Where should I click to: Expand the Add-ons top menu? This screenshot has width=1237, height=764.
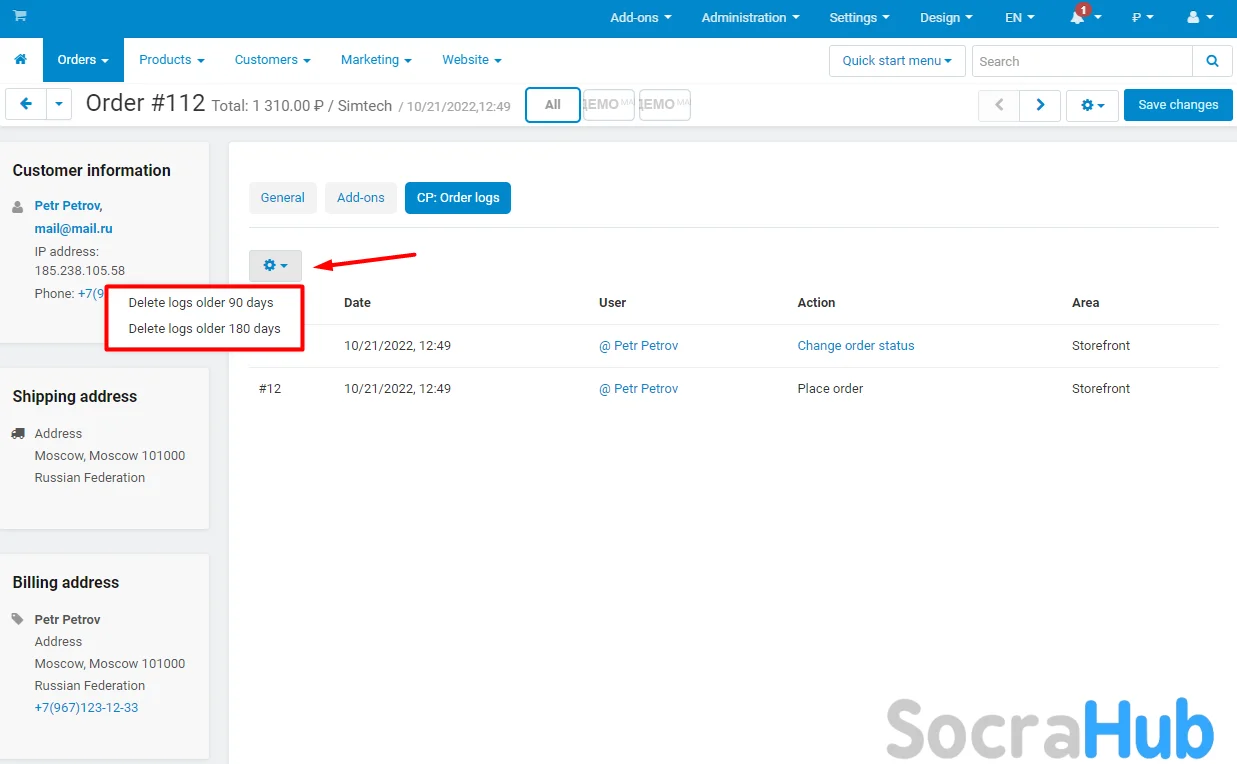pyautogui.click(x=640, y=18)
